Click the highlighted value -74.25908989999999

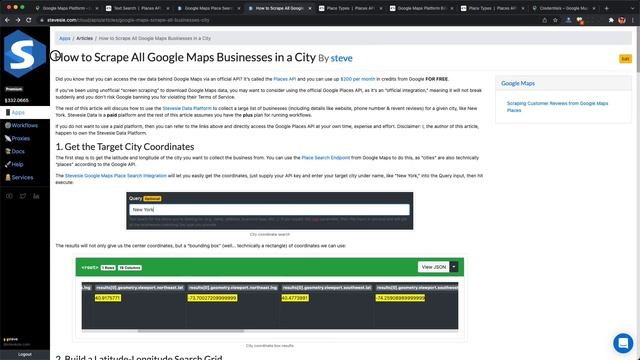pyautogui.click(x=400, y=298)
